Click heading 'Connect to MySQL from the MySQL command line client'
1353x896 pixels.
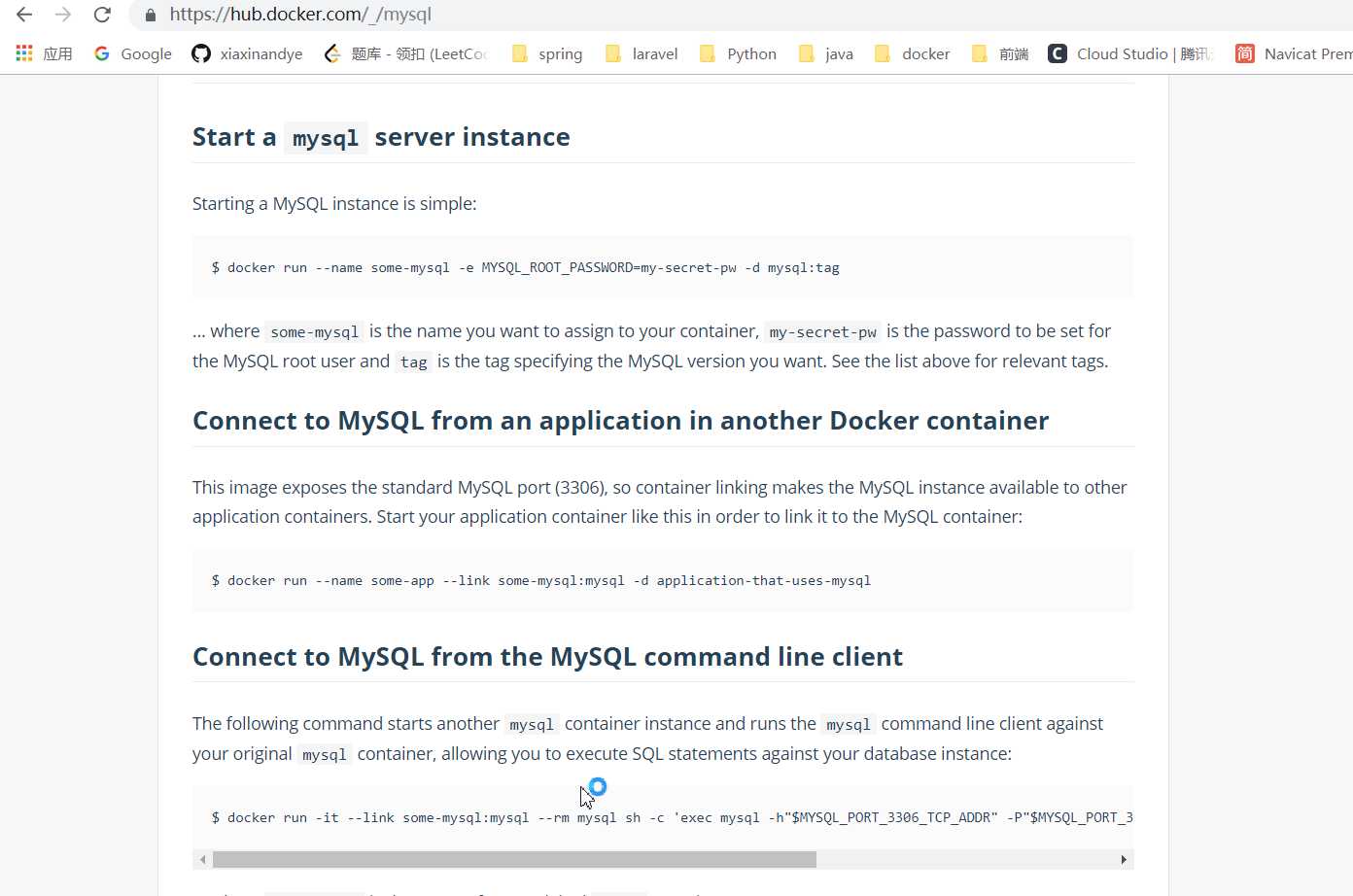click(547, 657)
